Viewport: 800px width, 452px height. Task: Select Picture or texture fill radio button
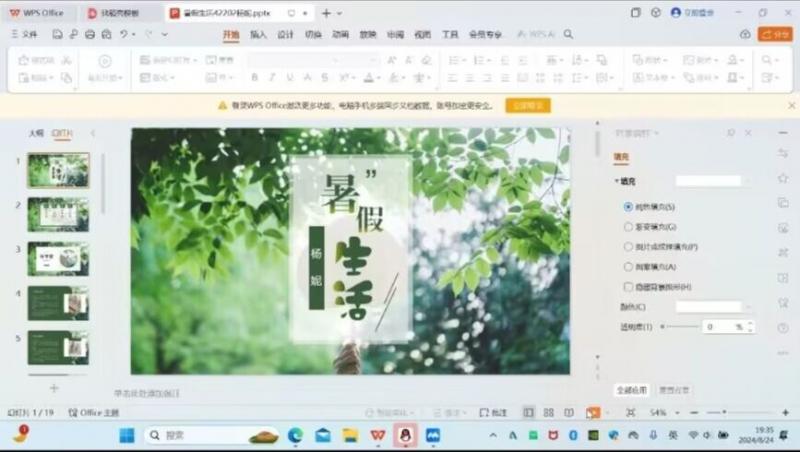[628, 246]
